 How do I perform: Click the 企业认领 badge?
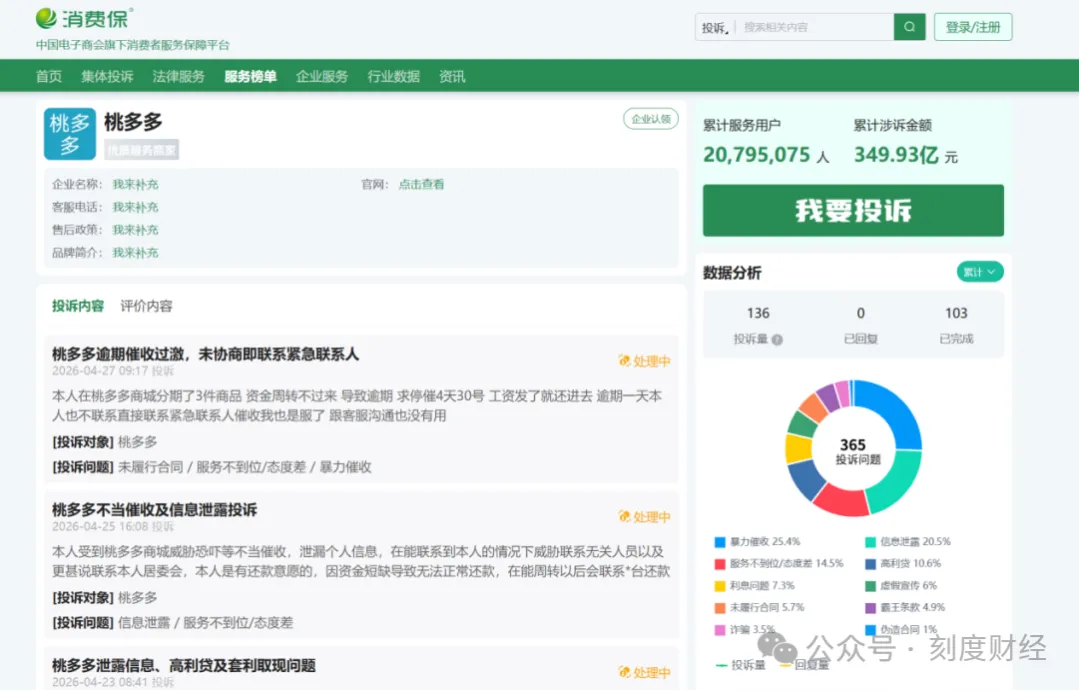(x=650, y=119)
